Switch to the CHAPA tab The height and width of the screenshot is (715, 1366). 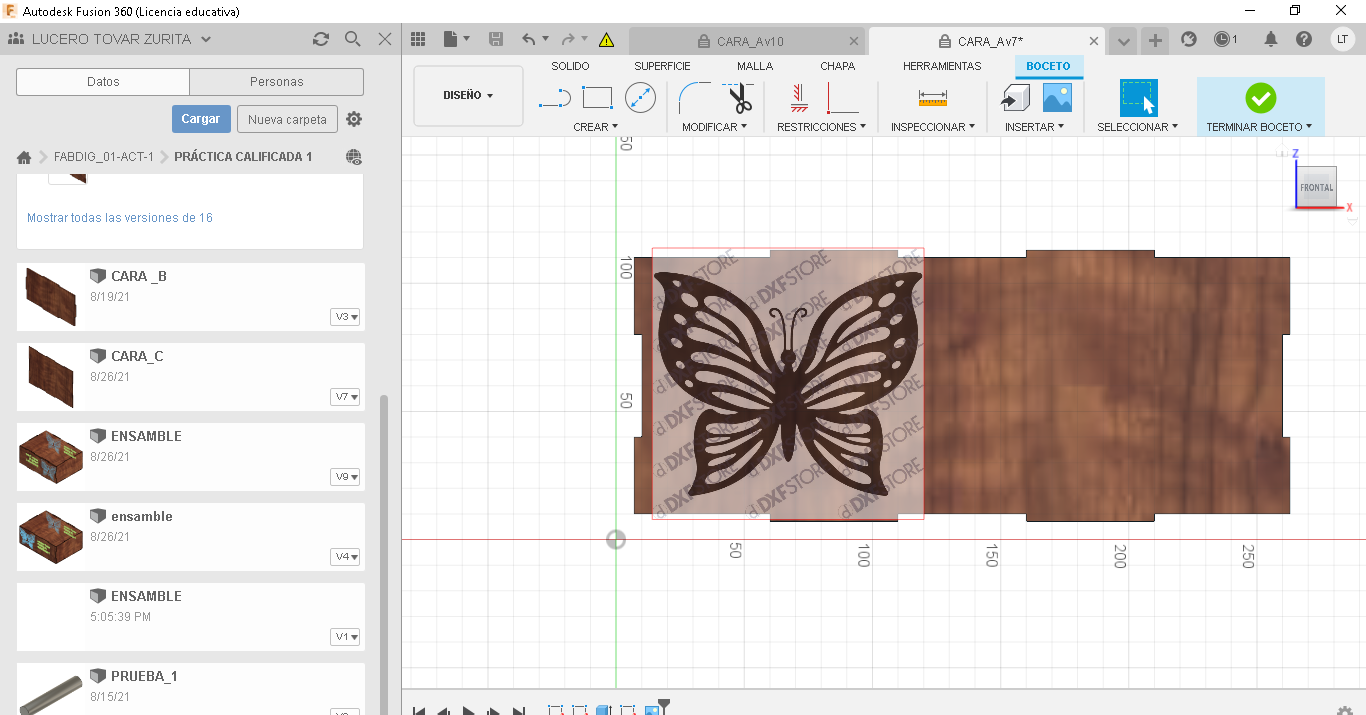point(838,66)
